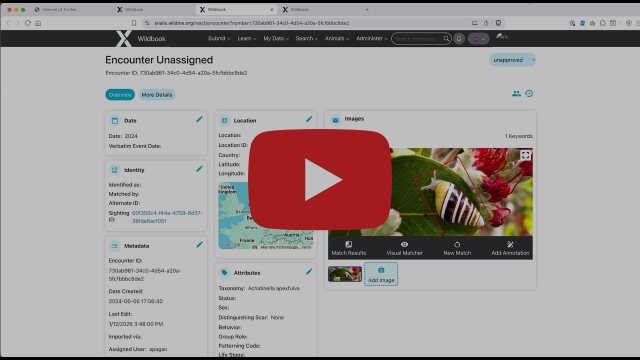Click the Add Image tile

[381, 274]
